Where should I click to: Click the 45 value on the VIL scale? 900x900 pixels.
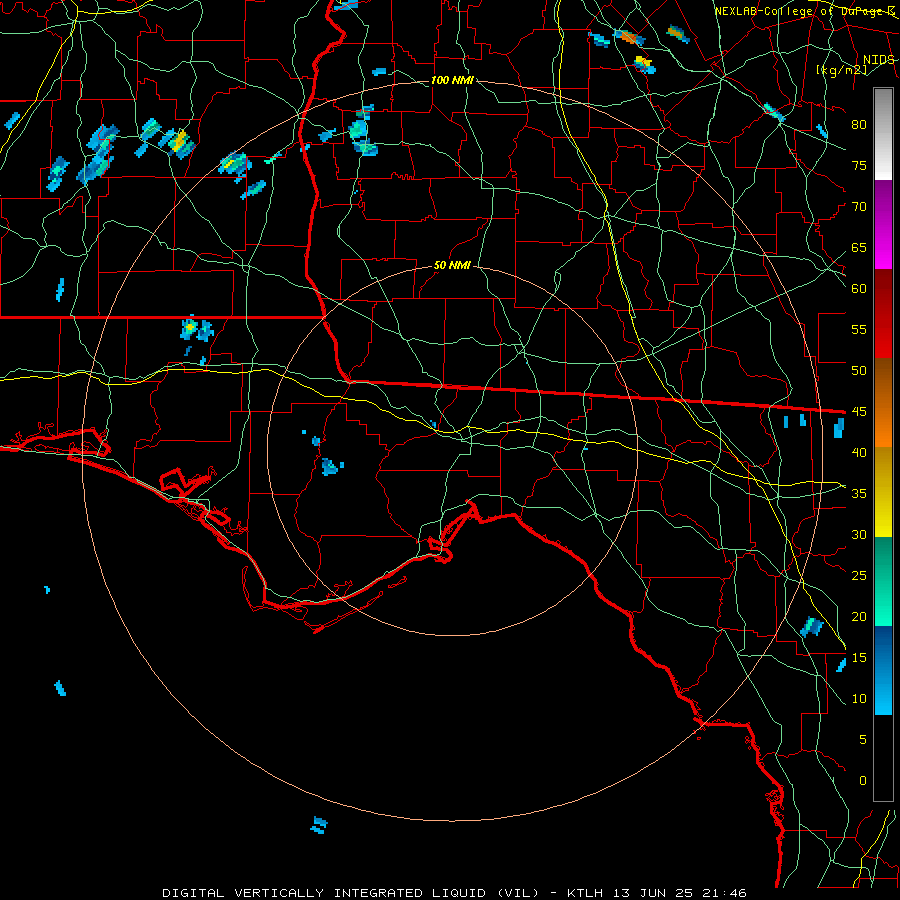pos(859,412)
